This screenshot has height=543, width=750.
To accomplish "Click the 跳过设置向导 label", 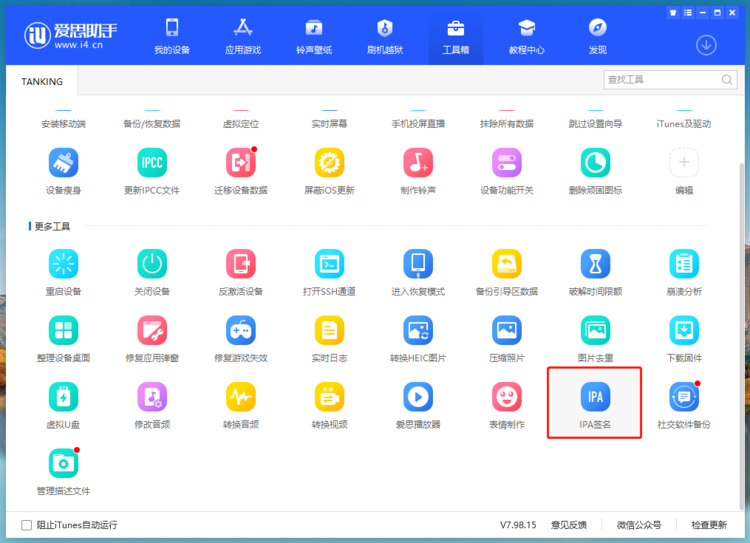I will (595, 124).
